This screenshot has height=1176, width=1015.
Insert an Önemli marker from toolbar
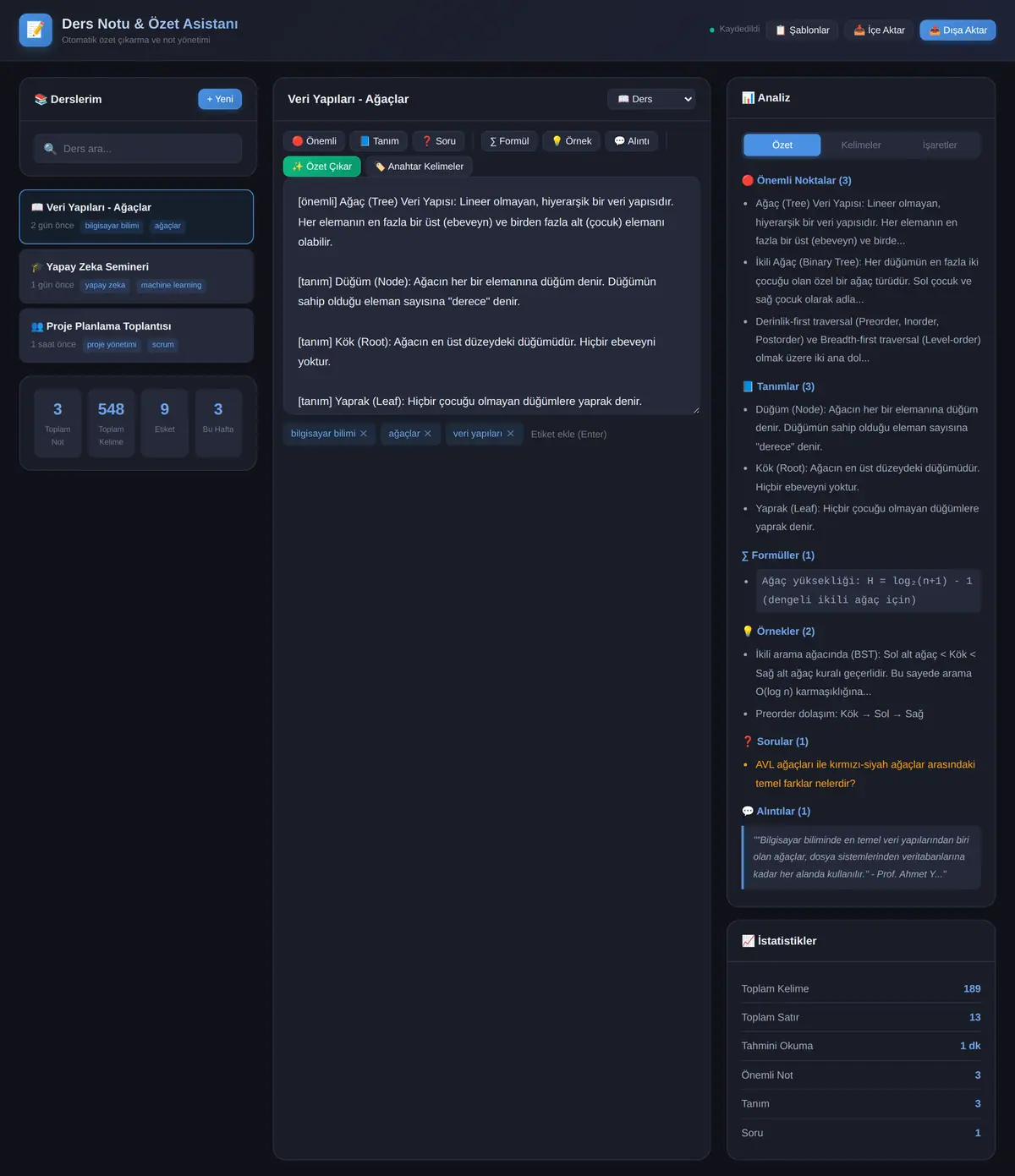click(x=314, y=141)
